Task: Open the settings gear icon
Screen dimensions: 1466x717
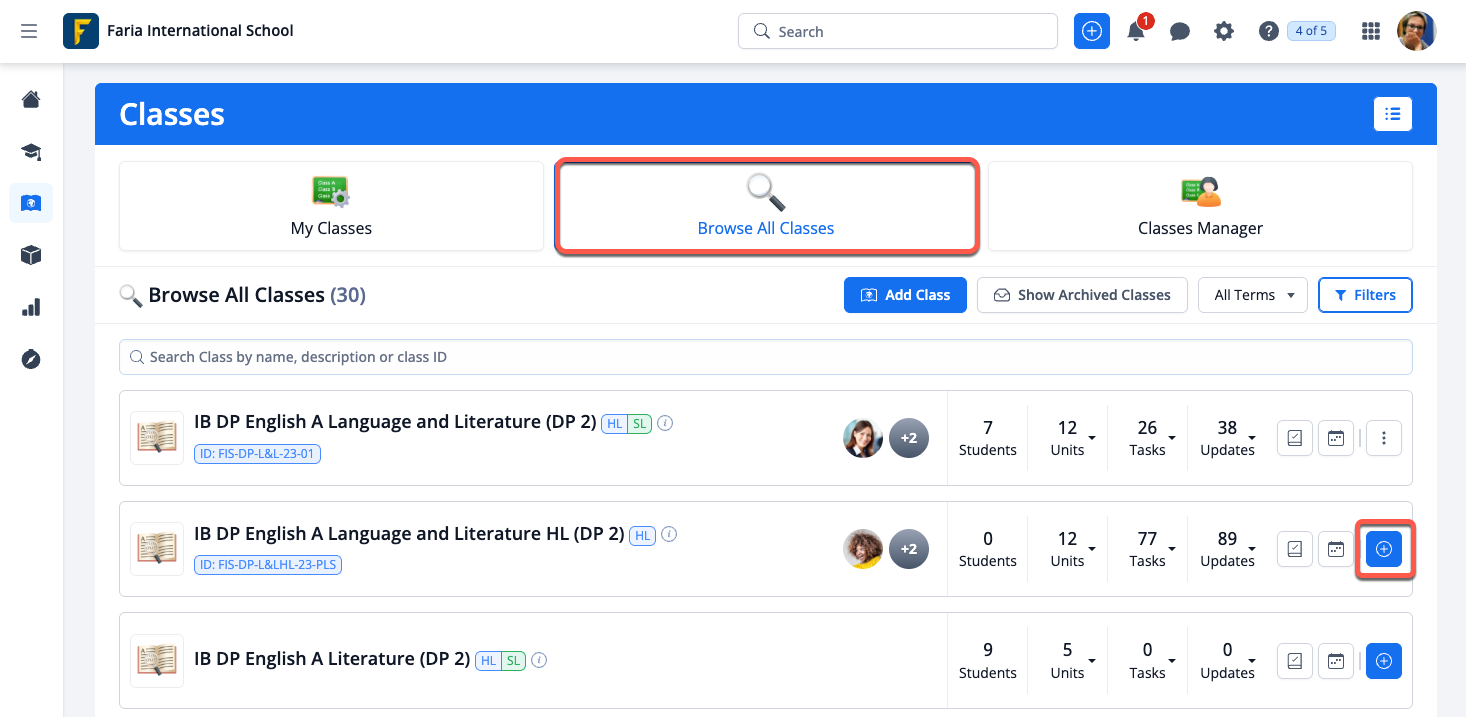Action: pos(1224,32)
